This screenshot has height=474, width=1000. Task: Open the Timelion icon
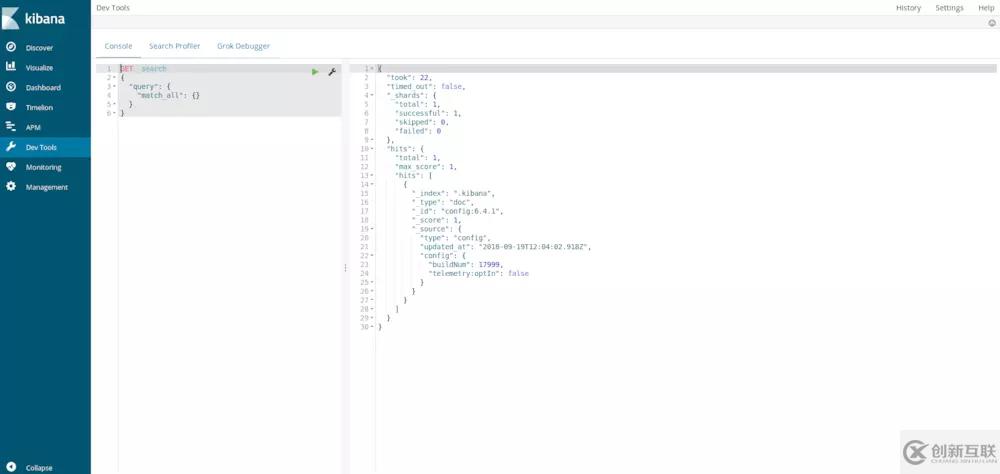coord(11,107)
